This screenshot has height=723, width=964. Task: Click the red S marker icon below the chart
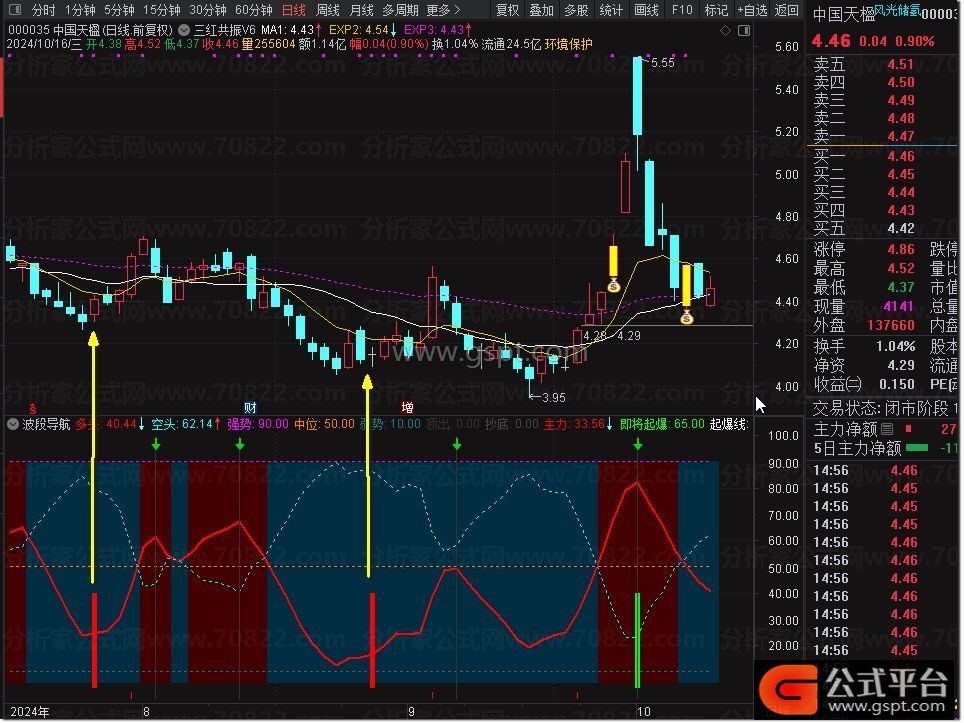click(x=33, y=409)
